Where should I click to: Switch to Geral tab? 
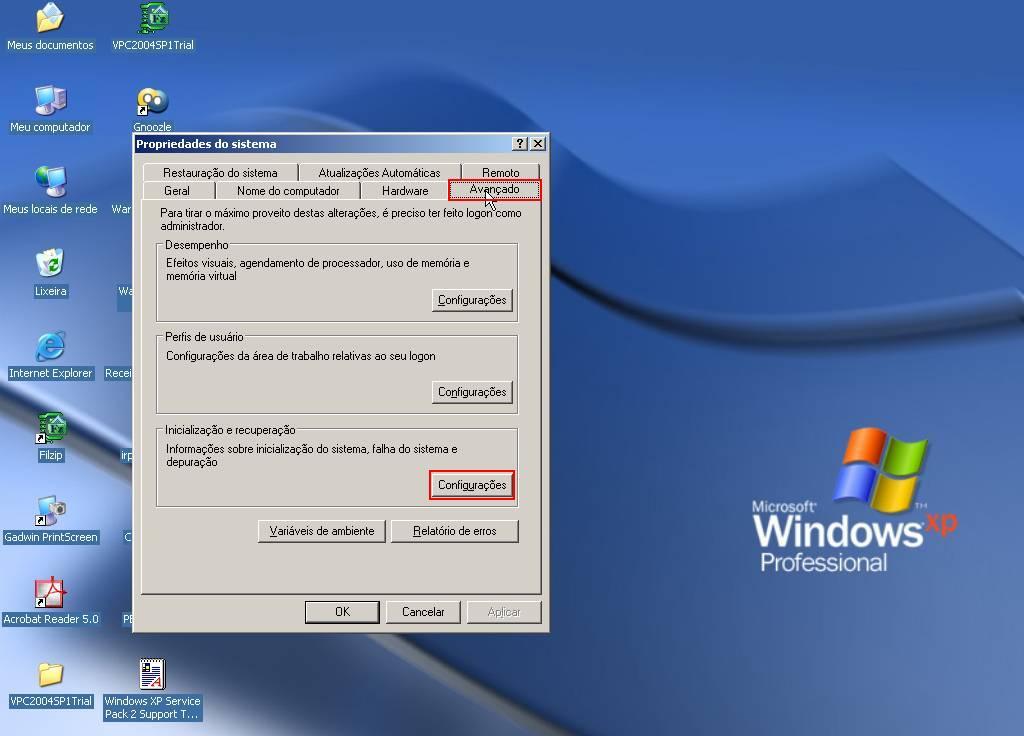pyautogui.click(x=177, y=191)
